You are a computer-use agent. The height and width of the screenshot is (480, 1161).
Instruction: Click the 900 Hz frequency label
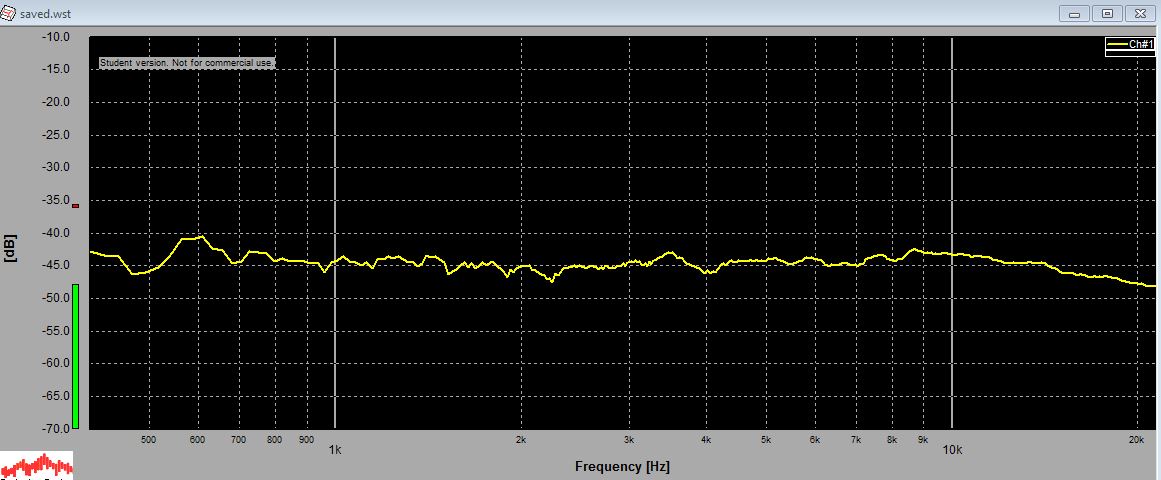tap(307, 440)
